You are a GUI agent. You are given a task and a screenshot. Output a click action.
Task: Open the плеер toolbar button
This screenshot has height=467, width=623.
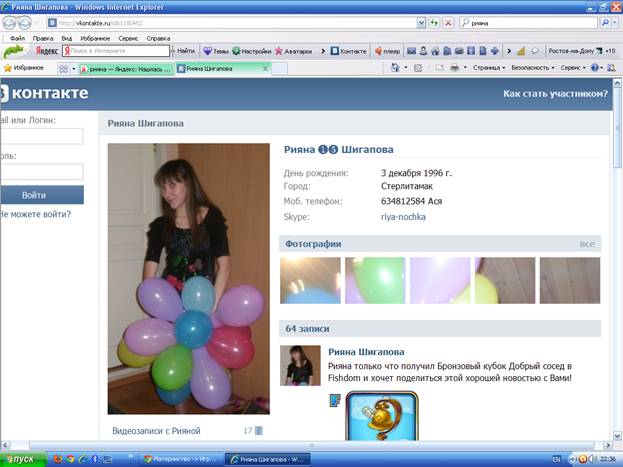[x=387, y=51]
